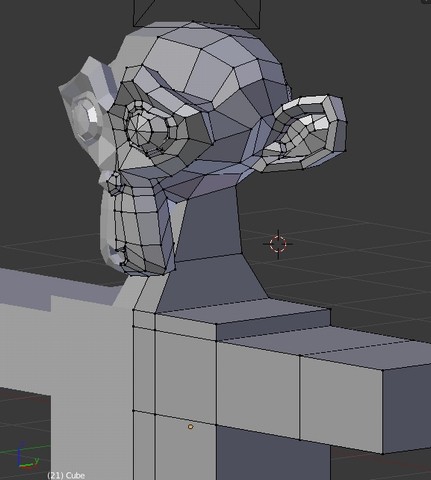Click the Y label on axis gizmo
This screenshot has width=431, height=480.
[36, 460]
